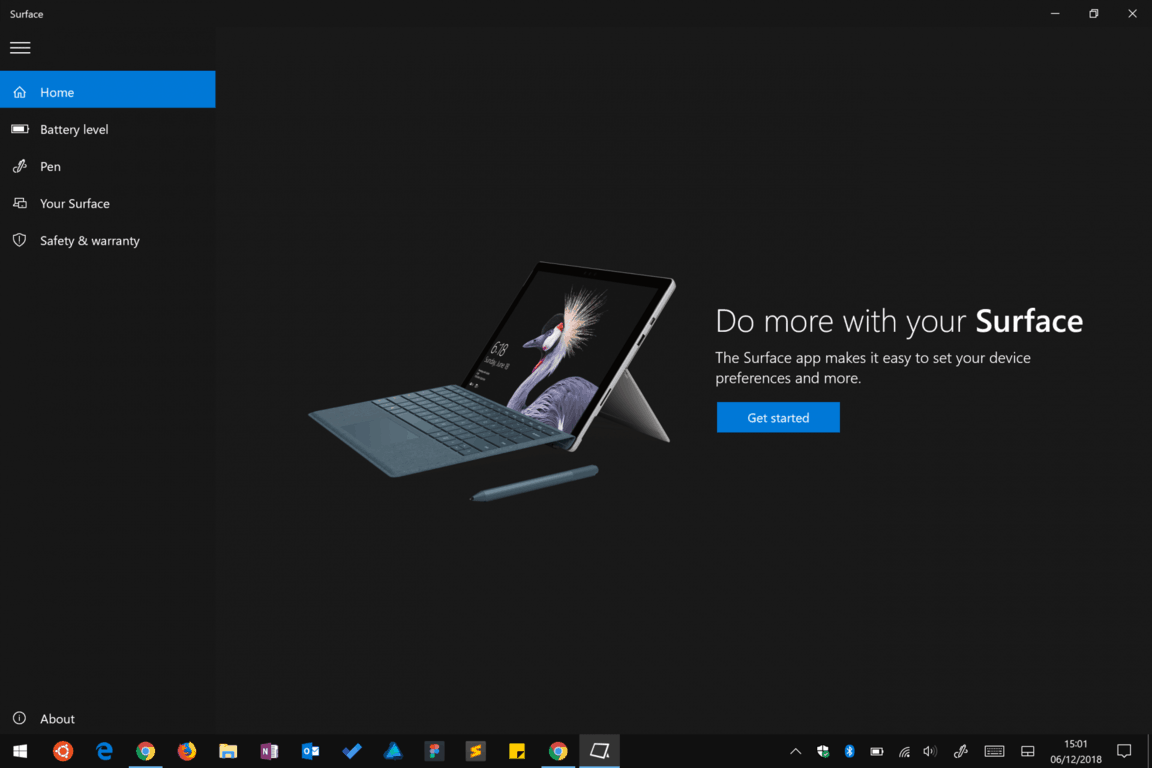Image resolution: width=1152 pixels, height=768 pixels.
Task: Open Microsoft To-Do checkmark icon
Action: [x=352, y=751]
